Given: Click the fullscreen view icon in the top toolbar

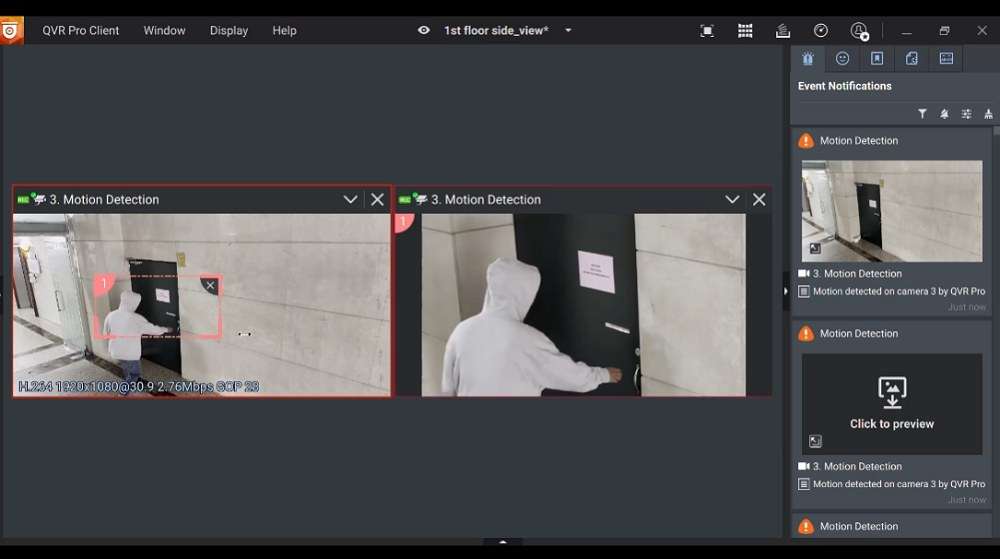Looking at the screenshot, I should (707, 31).
